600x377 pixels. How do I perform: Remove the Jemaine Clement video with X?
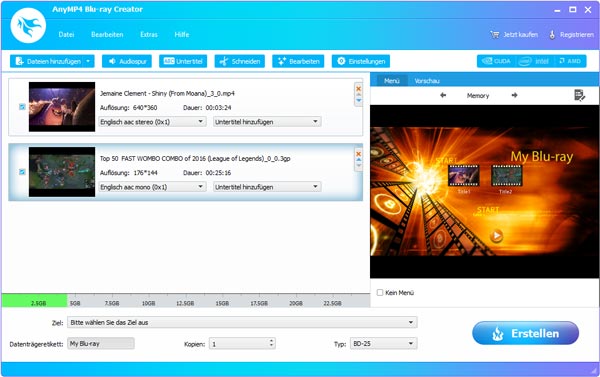tap(359, 89)
